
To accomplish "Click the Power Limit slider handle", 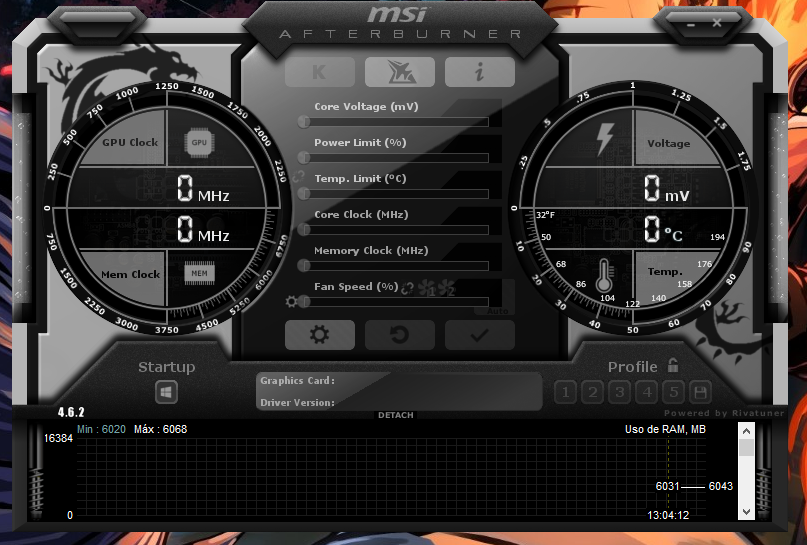I will [x=304, y=157].
